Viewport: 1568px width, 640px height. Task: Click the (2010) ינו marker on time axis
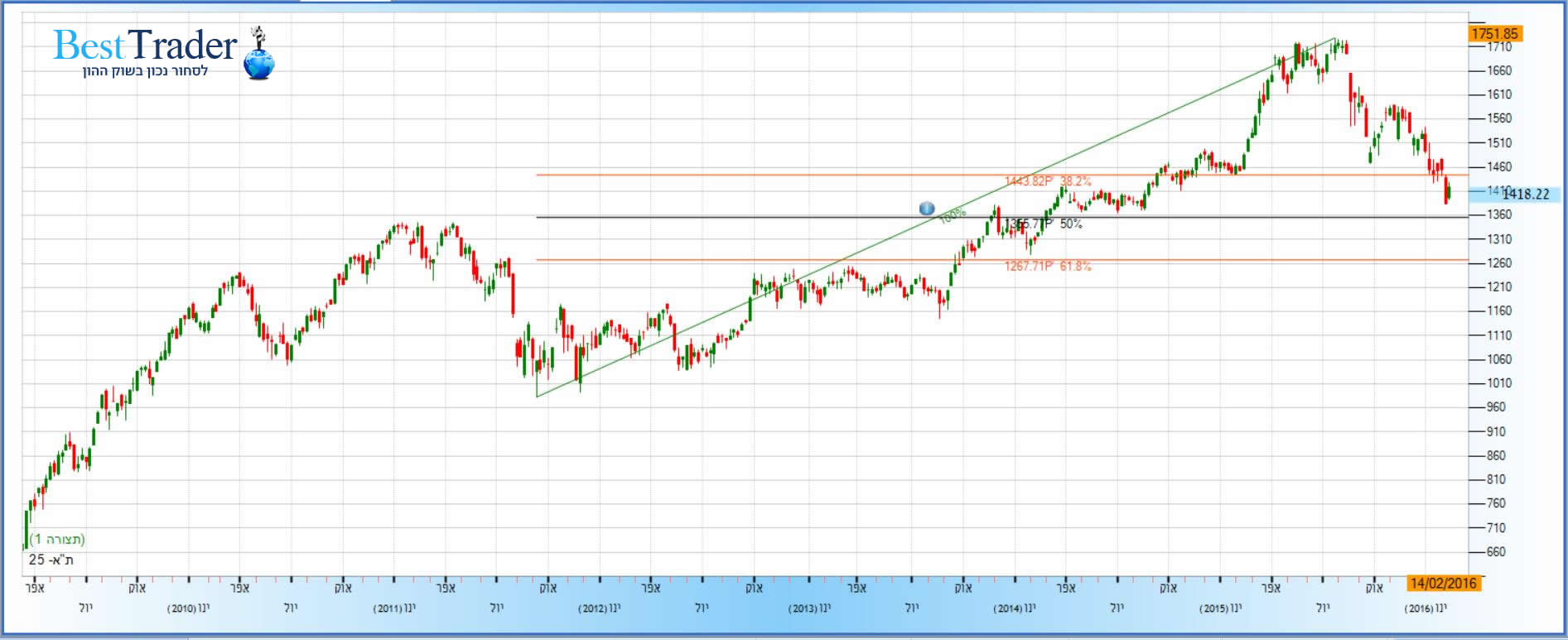[x=188, y=609]
